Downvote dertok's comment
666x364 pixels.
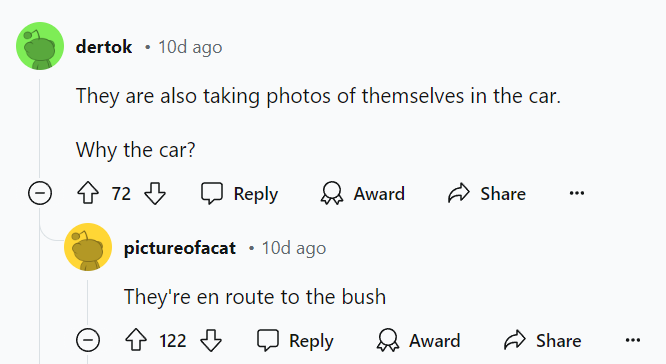pyautogui.click(x=155, y=193)
